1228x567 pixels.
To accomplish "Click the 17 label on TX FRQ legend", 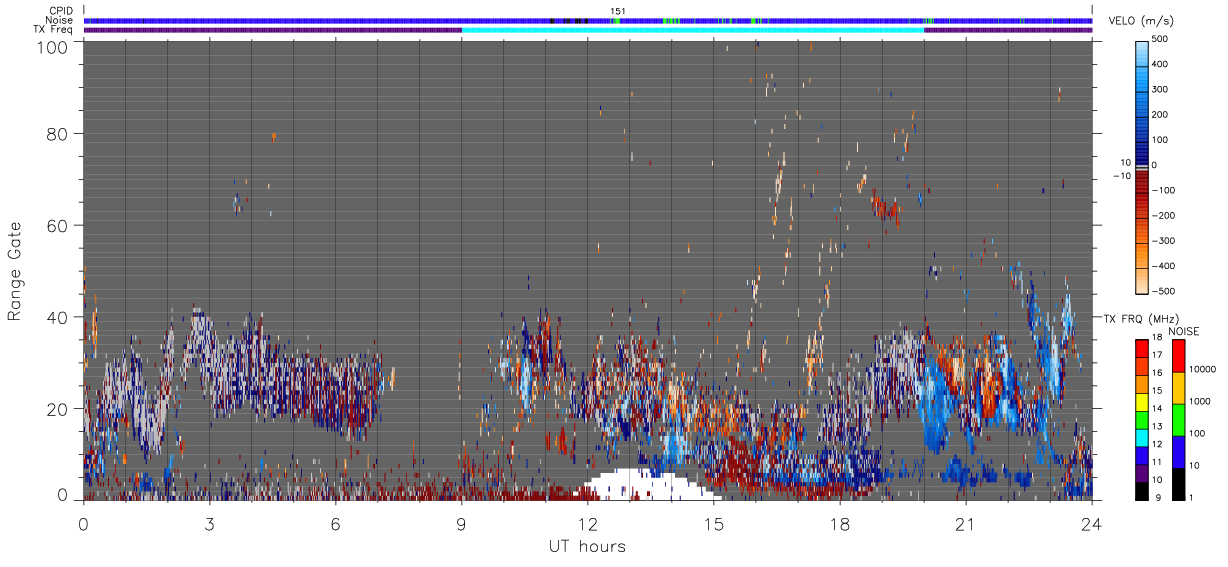I will [1156, 357].
